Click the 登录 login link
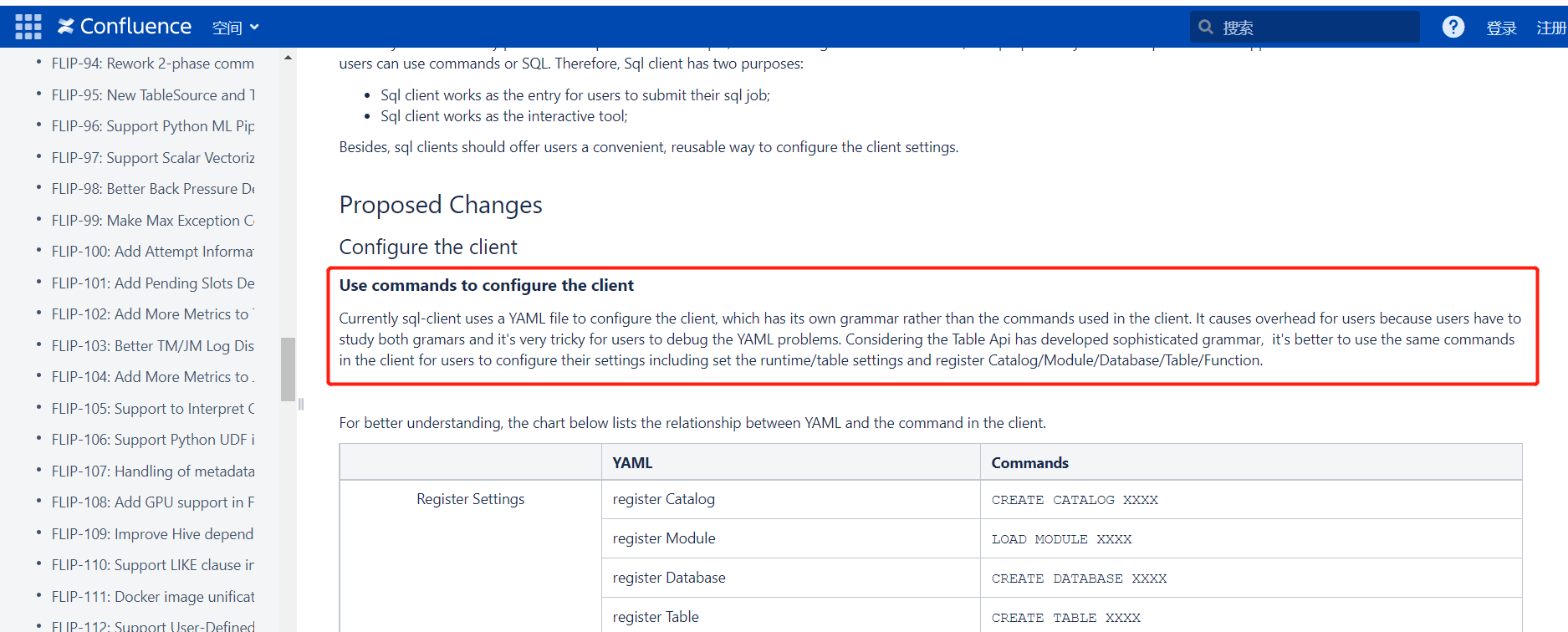 click(1501, 28)
